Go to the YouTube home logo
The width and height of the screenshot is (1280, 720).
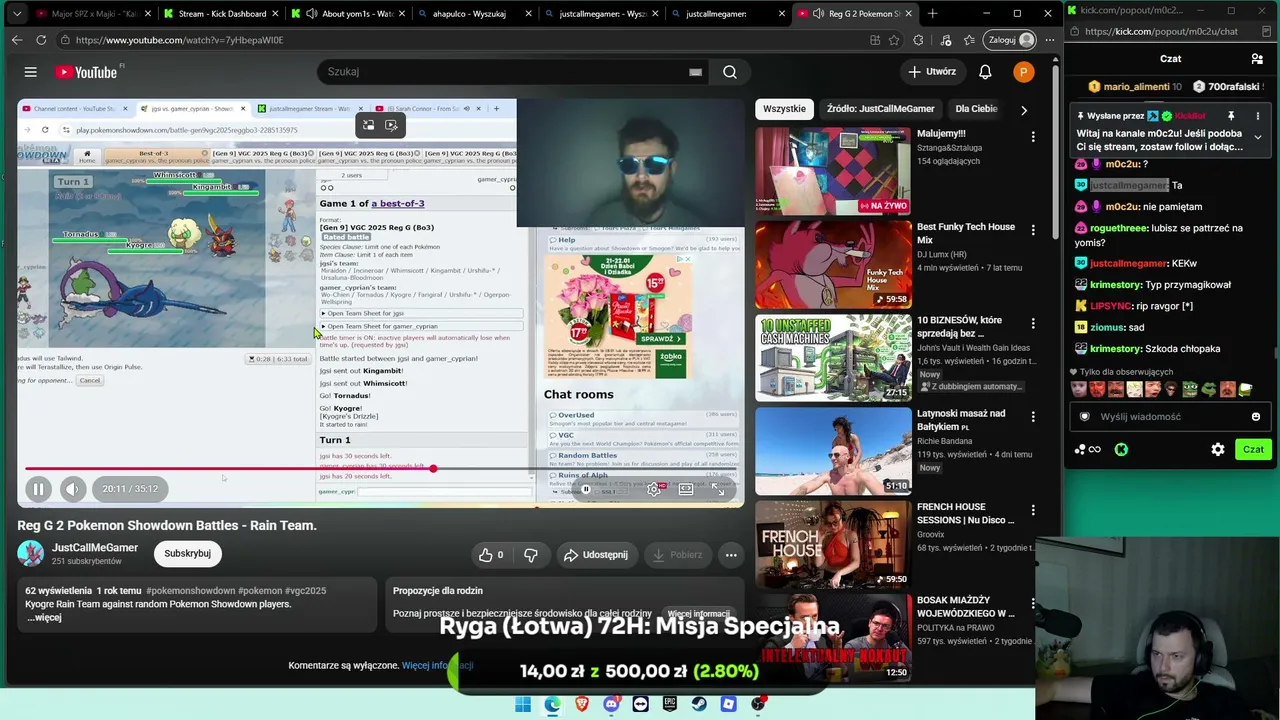86,72
